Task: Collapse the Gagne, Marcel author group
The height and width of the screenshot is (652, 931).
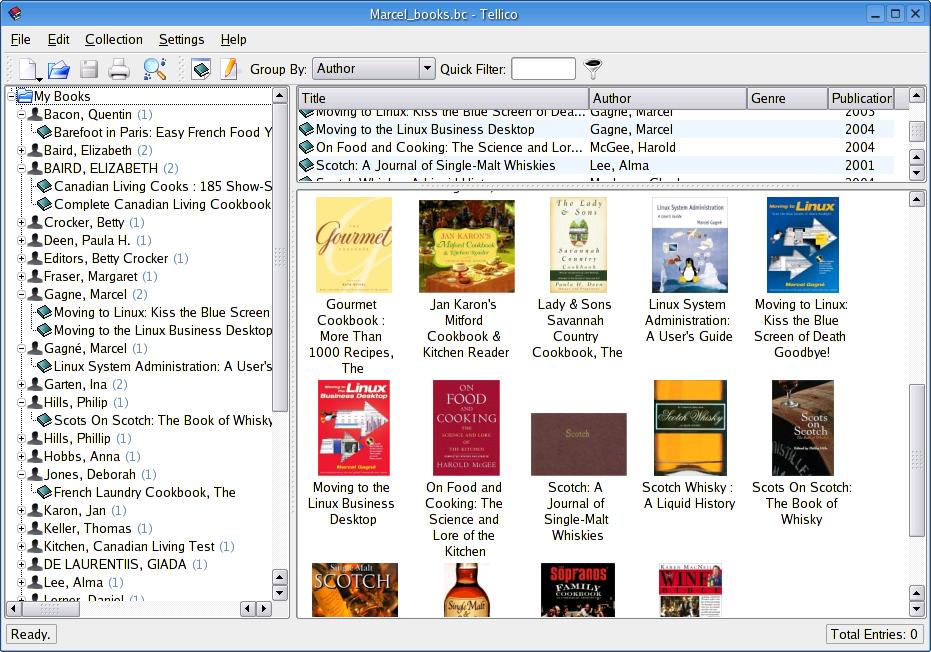Action: tap(21, 295)
